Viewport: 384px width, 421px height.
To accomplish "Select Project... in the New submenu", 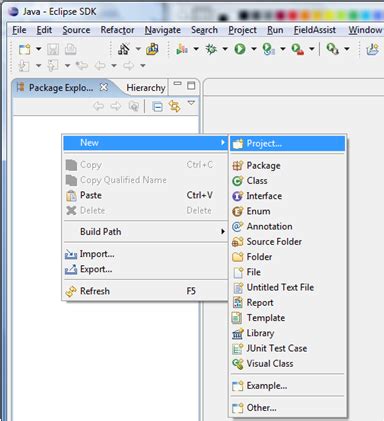I will click(x=288, y=144).
